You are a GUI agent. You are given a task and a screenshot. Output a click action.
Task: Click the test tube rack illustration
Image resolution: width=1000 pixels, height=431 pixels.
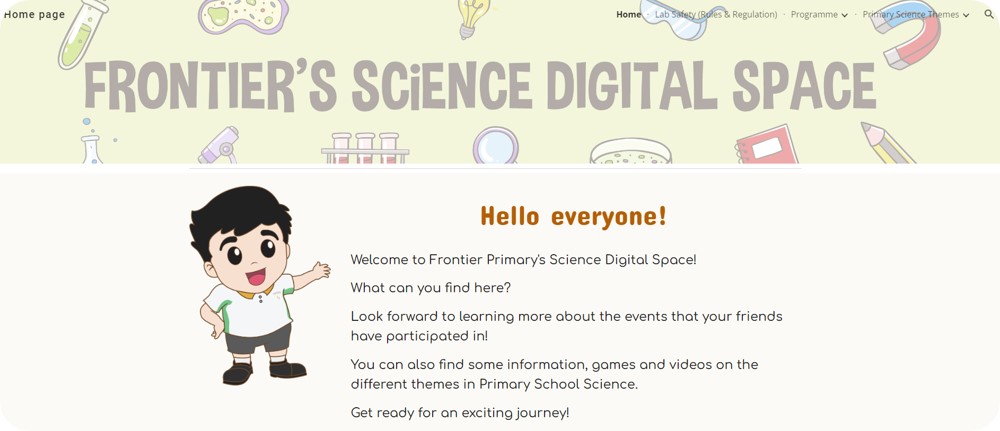pyautogui.click(x=365, y=148)
